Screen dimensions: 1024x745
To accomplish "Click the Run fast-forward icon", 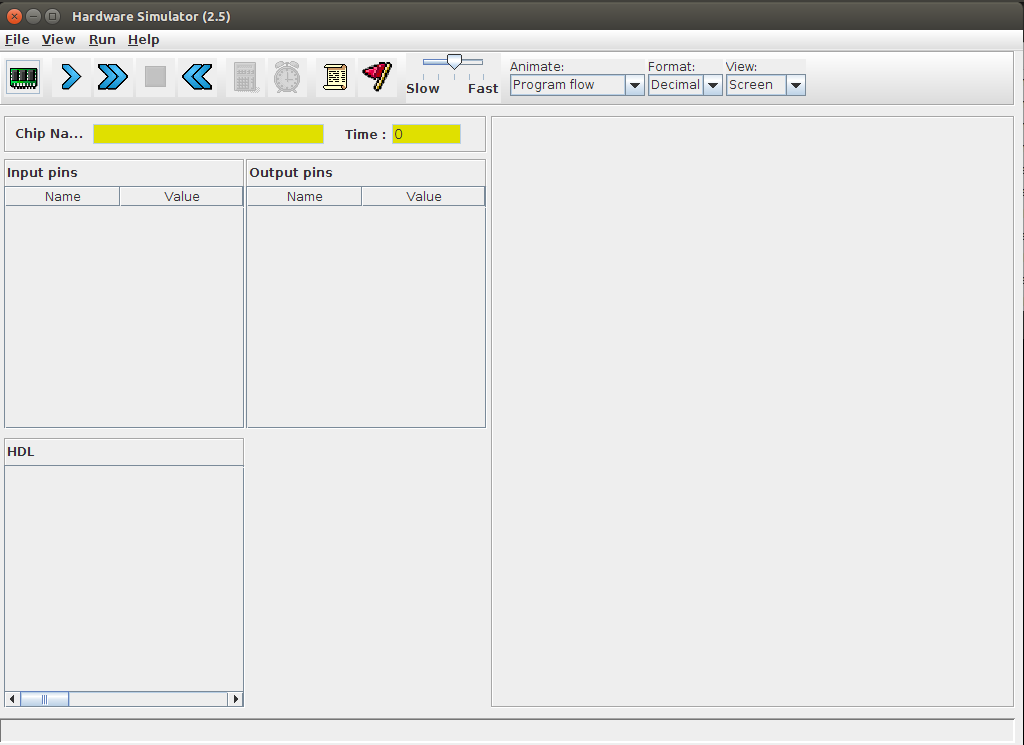I will (x=113, y=77).
